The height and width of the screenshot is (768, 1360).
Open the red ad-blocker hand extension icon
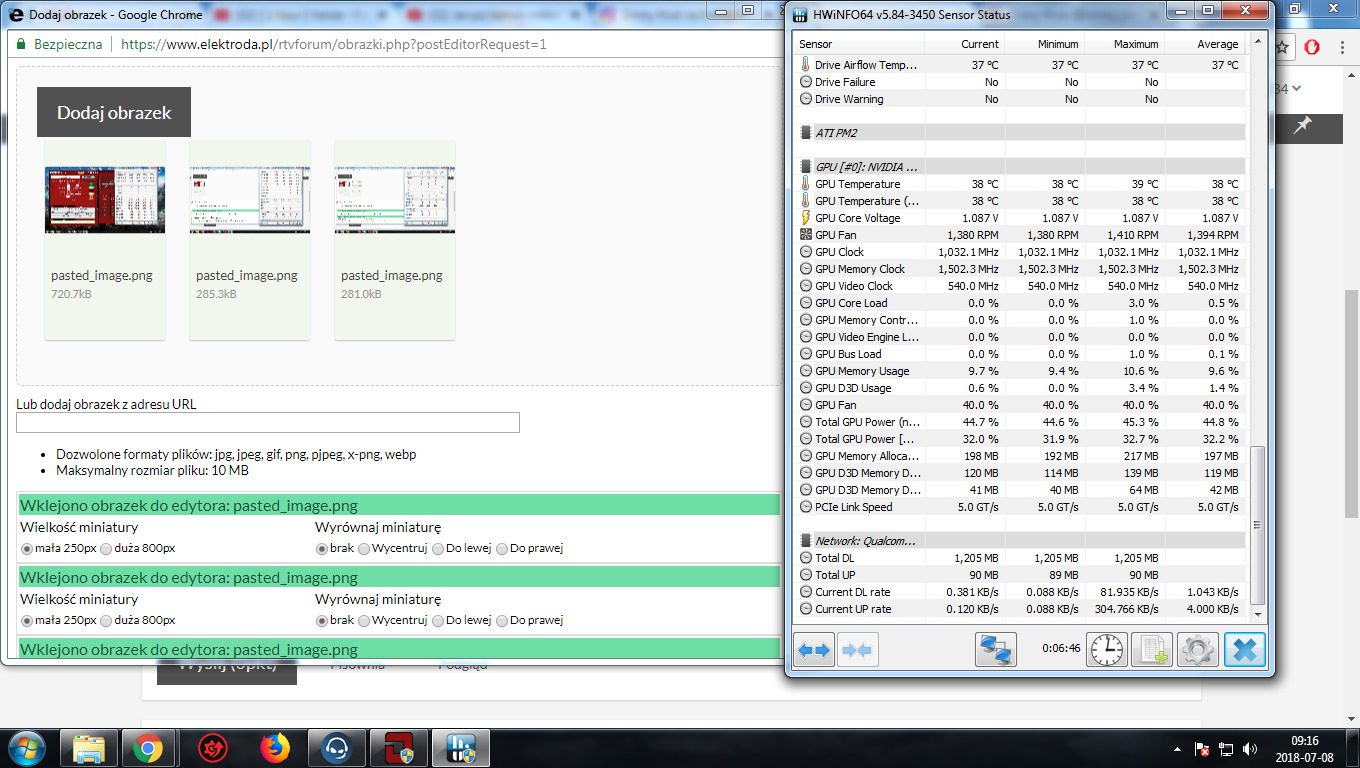tap(1313, 47)
